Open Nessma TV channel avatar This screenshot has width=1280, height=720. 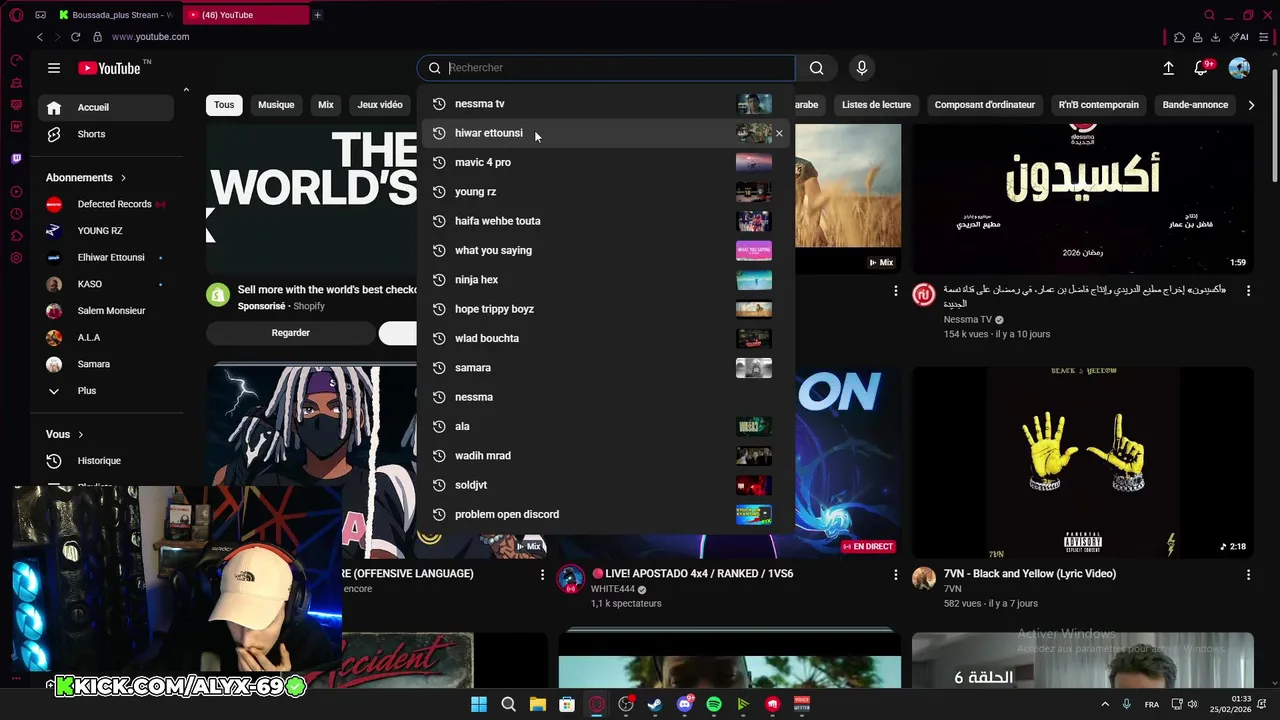[x=924, y=294]
